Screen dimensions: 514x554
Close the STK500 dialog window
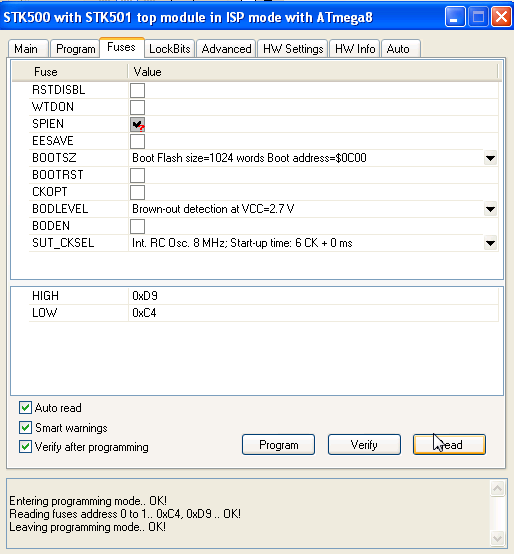[x=502, y=17]
